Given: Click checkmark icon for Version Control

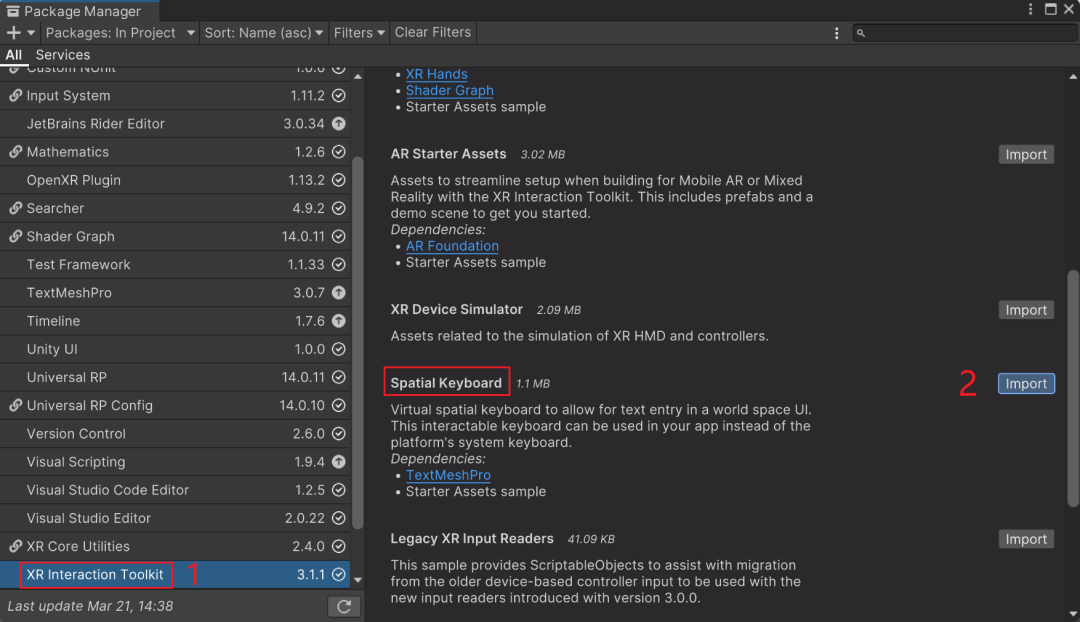Looking at the screenshot, I should [339, 434].
